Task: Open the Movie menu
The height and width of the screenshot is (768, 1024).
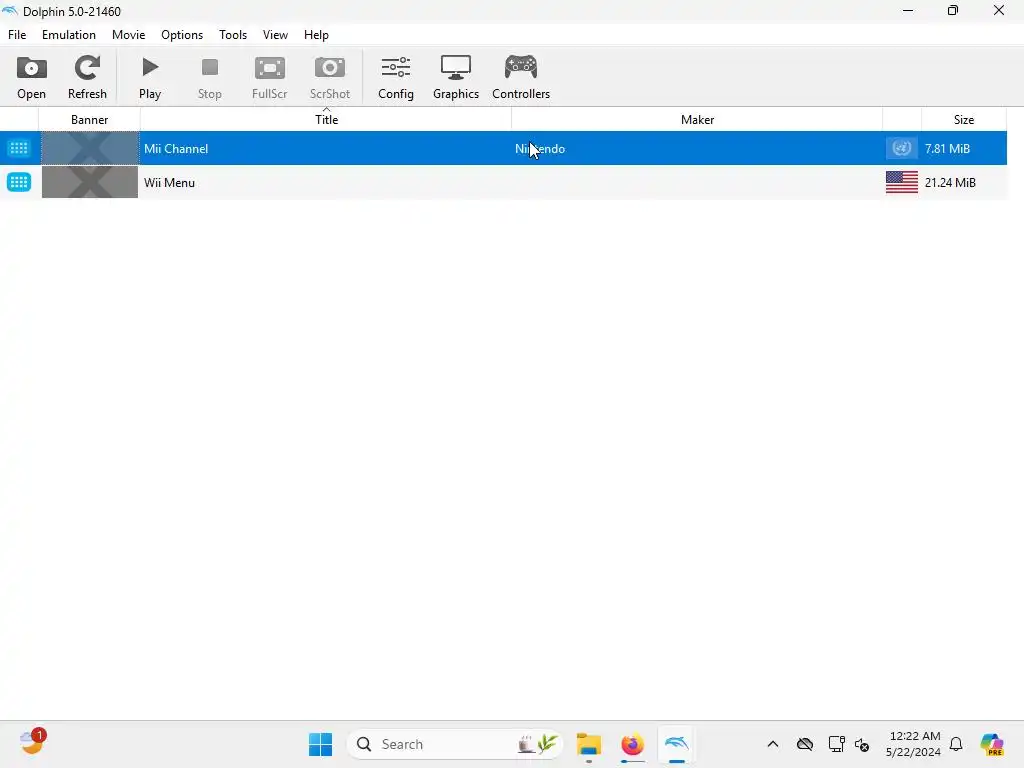Action: coord(129,35)
